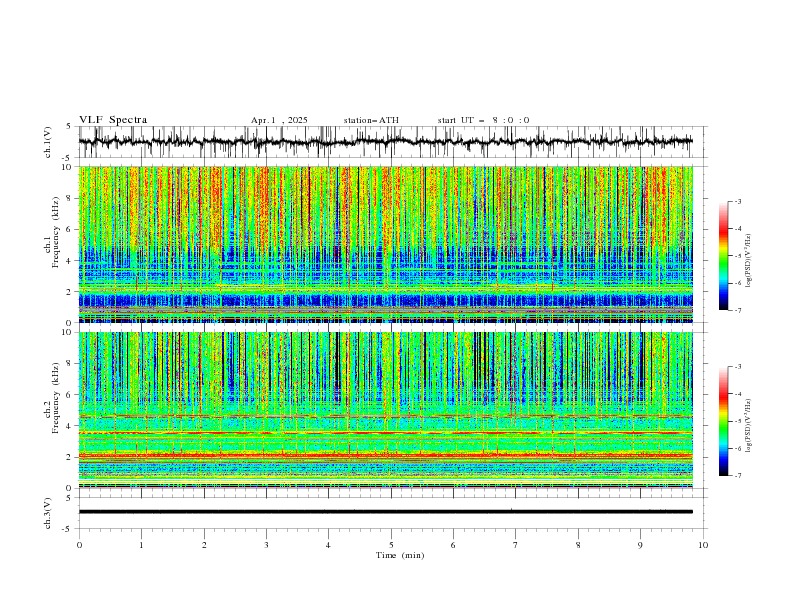This screenshot has height=612, width=792.
Task: Click time axis tick label "0"
Action: coord(79,545)
